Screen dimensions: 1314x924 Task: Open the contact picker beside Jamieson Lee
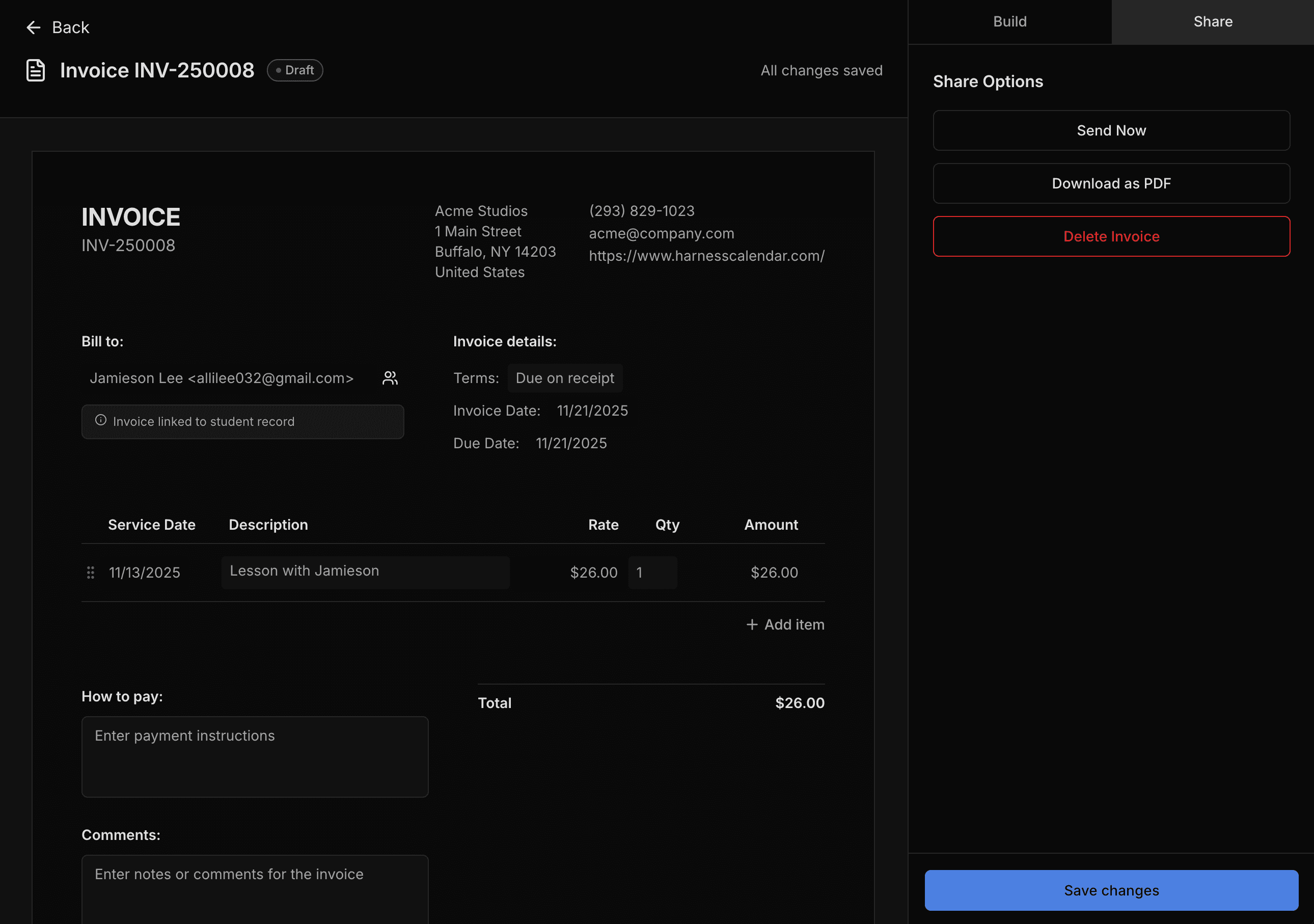[390, 378]
